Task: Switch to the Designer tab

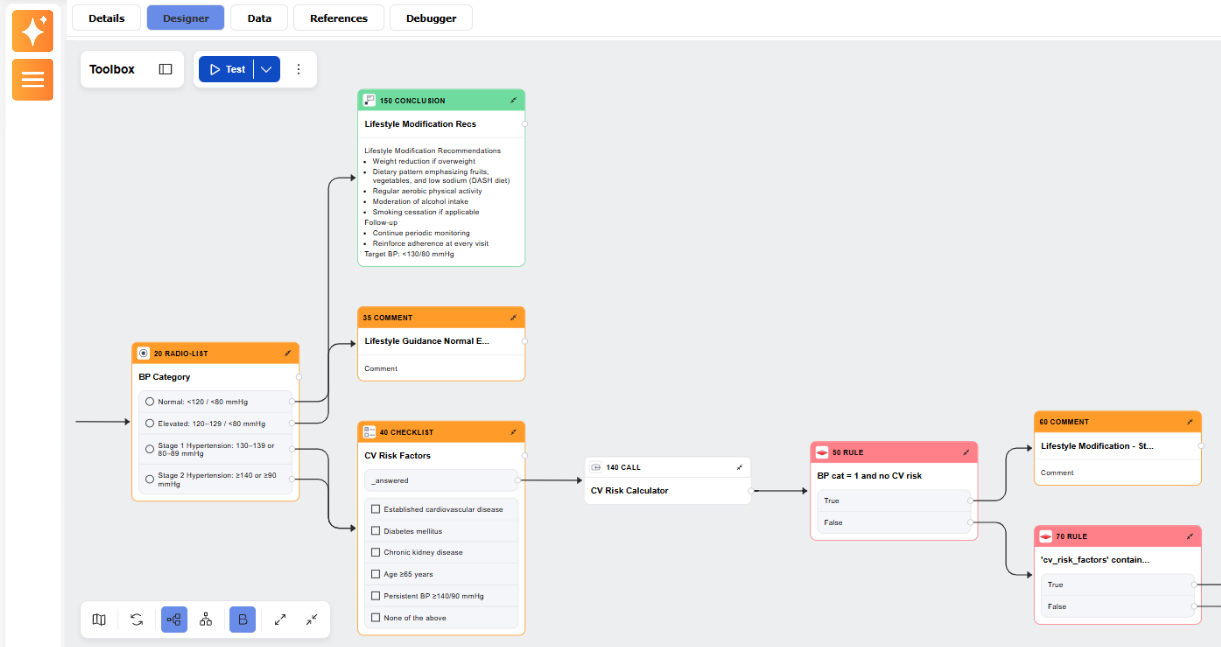Action: pos(185,18)
